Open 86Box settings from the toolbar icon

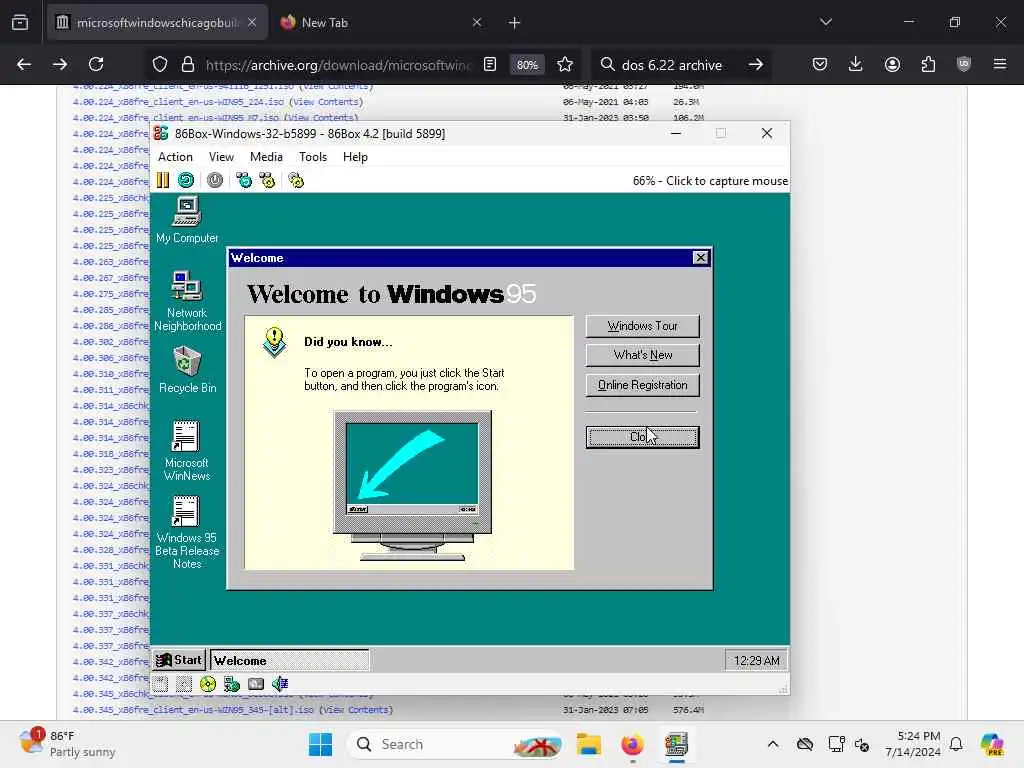coord(296,180)
